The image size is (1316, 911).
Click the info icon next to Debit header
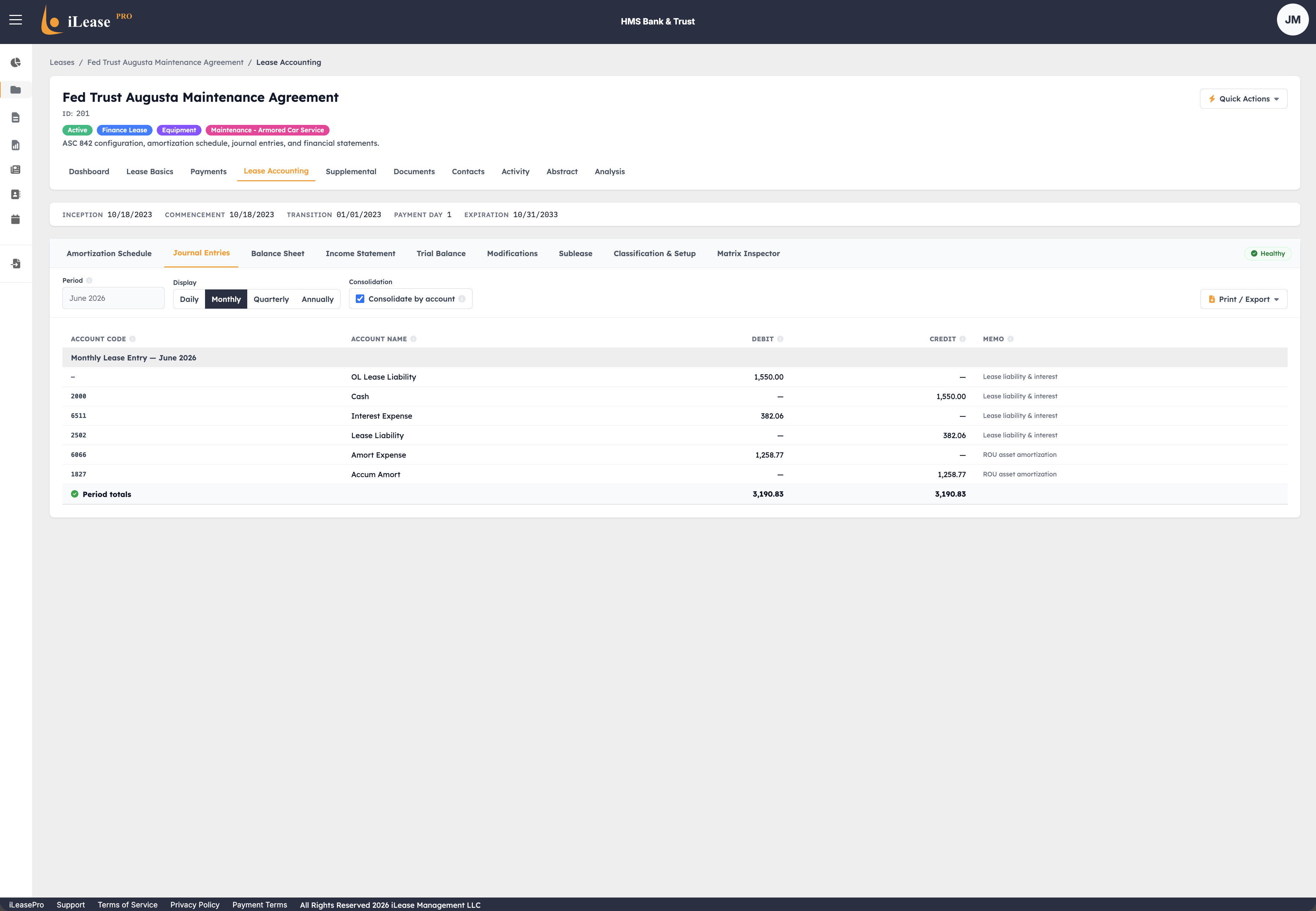click(x=780, y=339)
